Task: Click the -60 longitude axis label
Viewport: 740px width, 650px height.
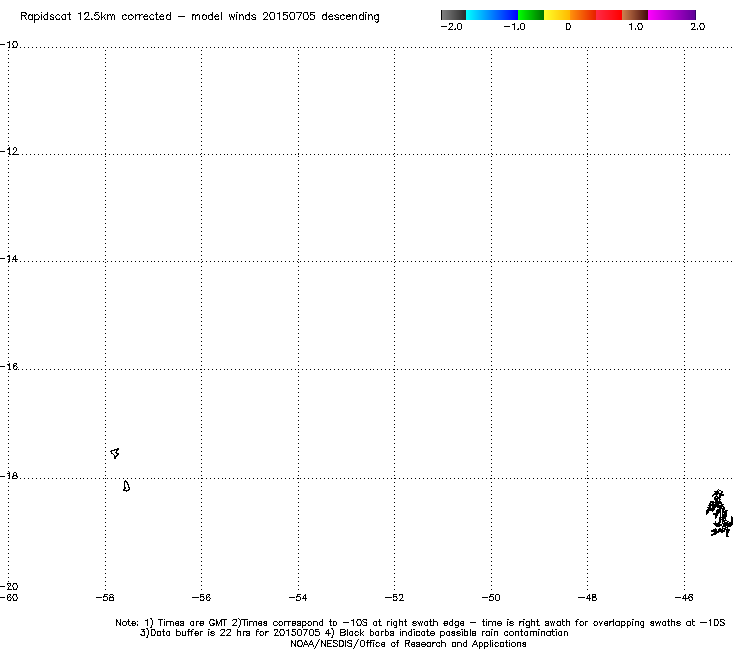Action: tap(9, 598)
